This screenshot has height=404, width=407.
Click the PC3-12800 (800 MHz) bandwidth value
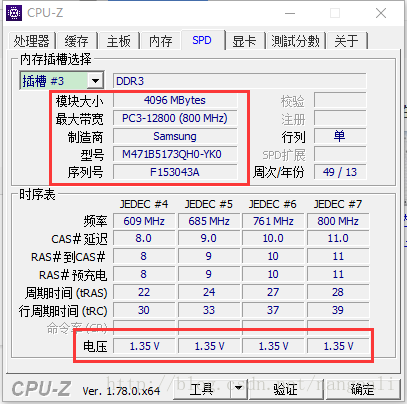(175, 118)
